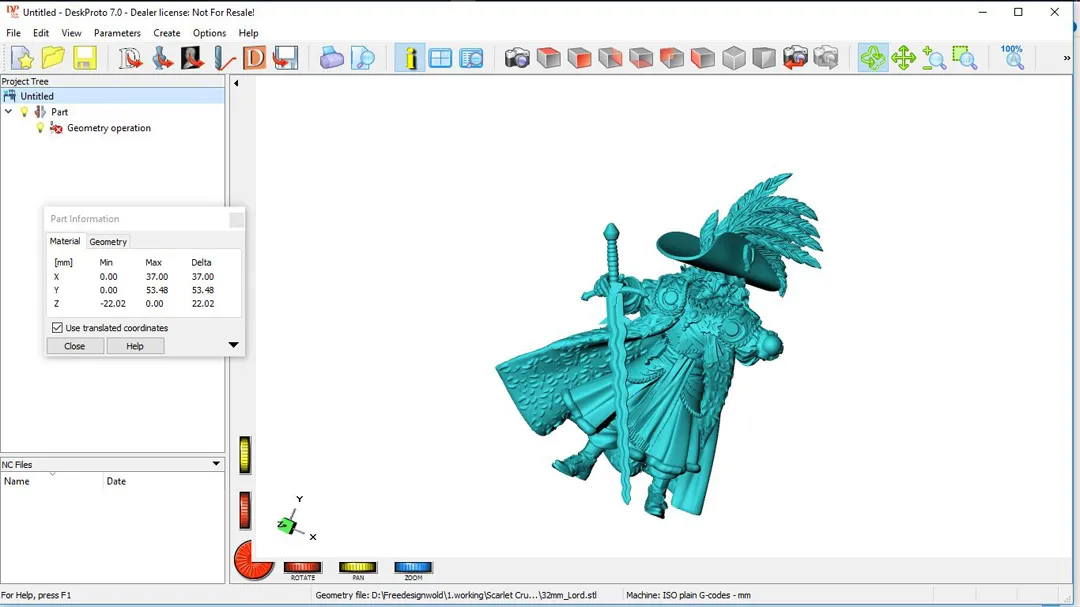Switch to the Material tab in Part Information

[x=65, y=241]
